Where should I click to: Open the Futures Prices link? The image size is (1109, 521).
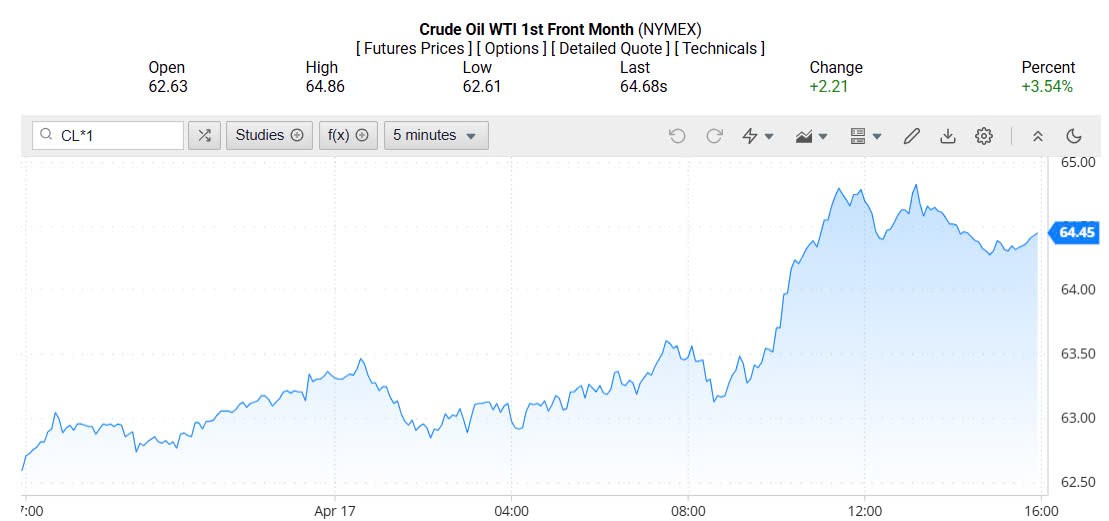[x=414, y=48]
